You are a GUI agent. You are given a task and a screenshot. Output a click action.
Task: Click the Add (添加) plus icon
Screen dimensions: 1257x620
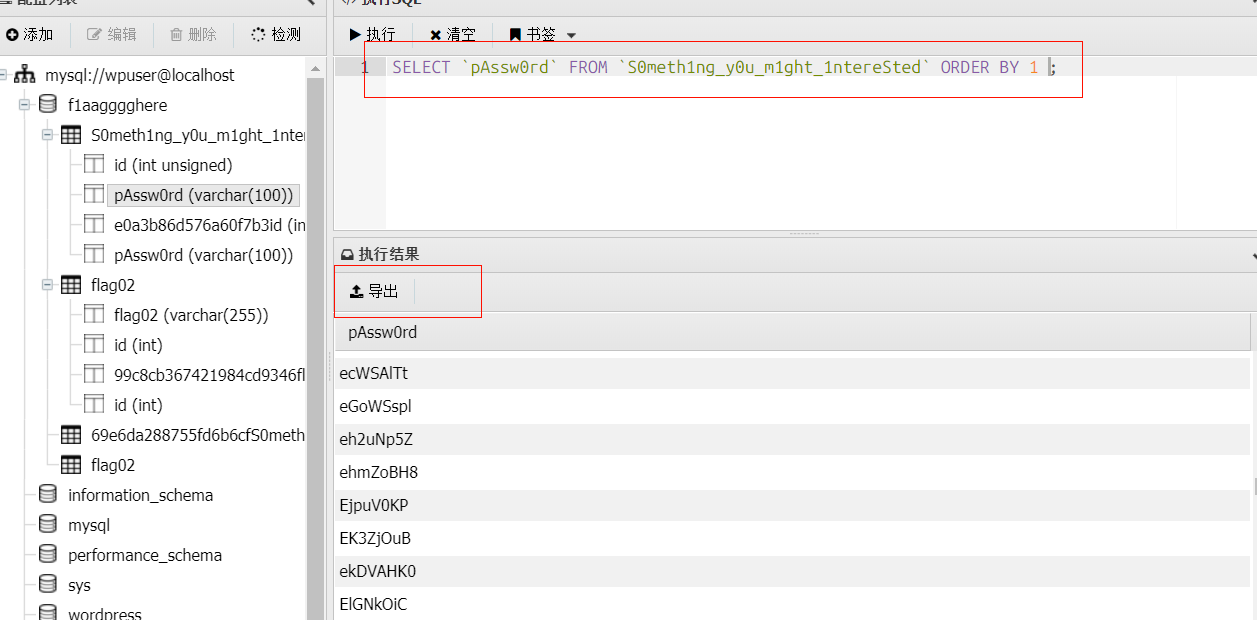tap(12, 35)
